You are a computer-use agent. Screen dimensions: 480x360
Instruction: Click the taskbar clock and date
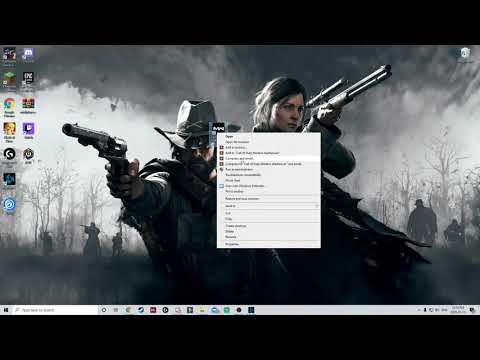pyautogui.click(x=458, y=310)
